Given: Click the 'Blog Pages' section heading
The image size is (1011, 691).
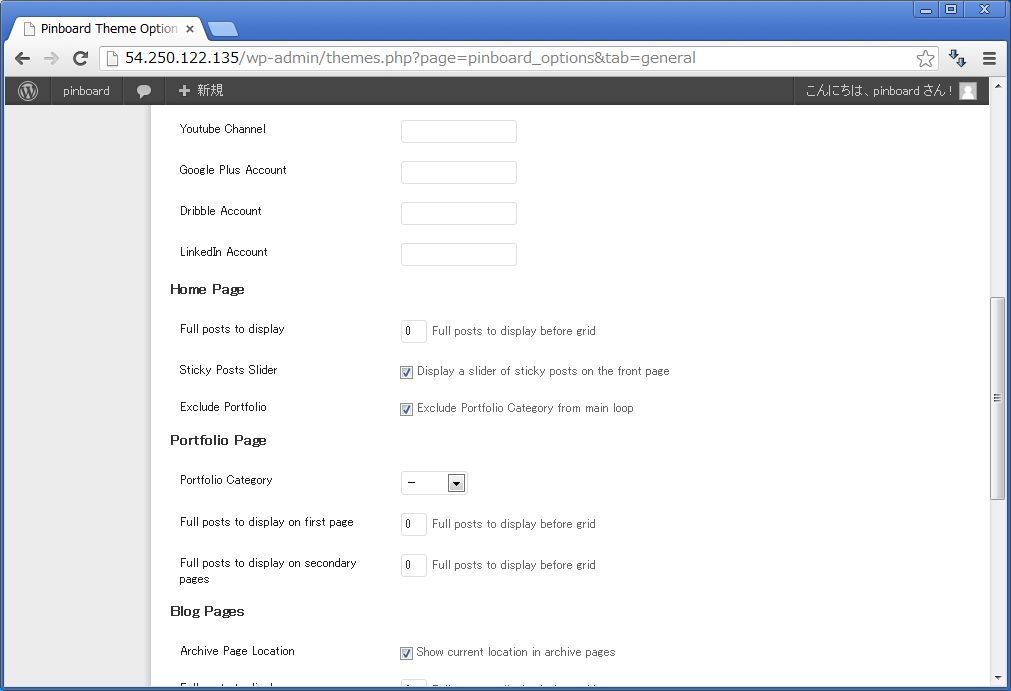Looking at the screenshot, I should point(207,611).
